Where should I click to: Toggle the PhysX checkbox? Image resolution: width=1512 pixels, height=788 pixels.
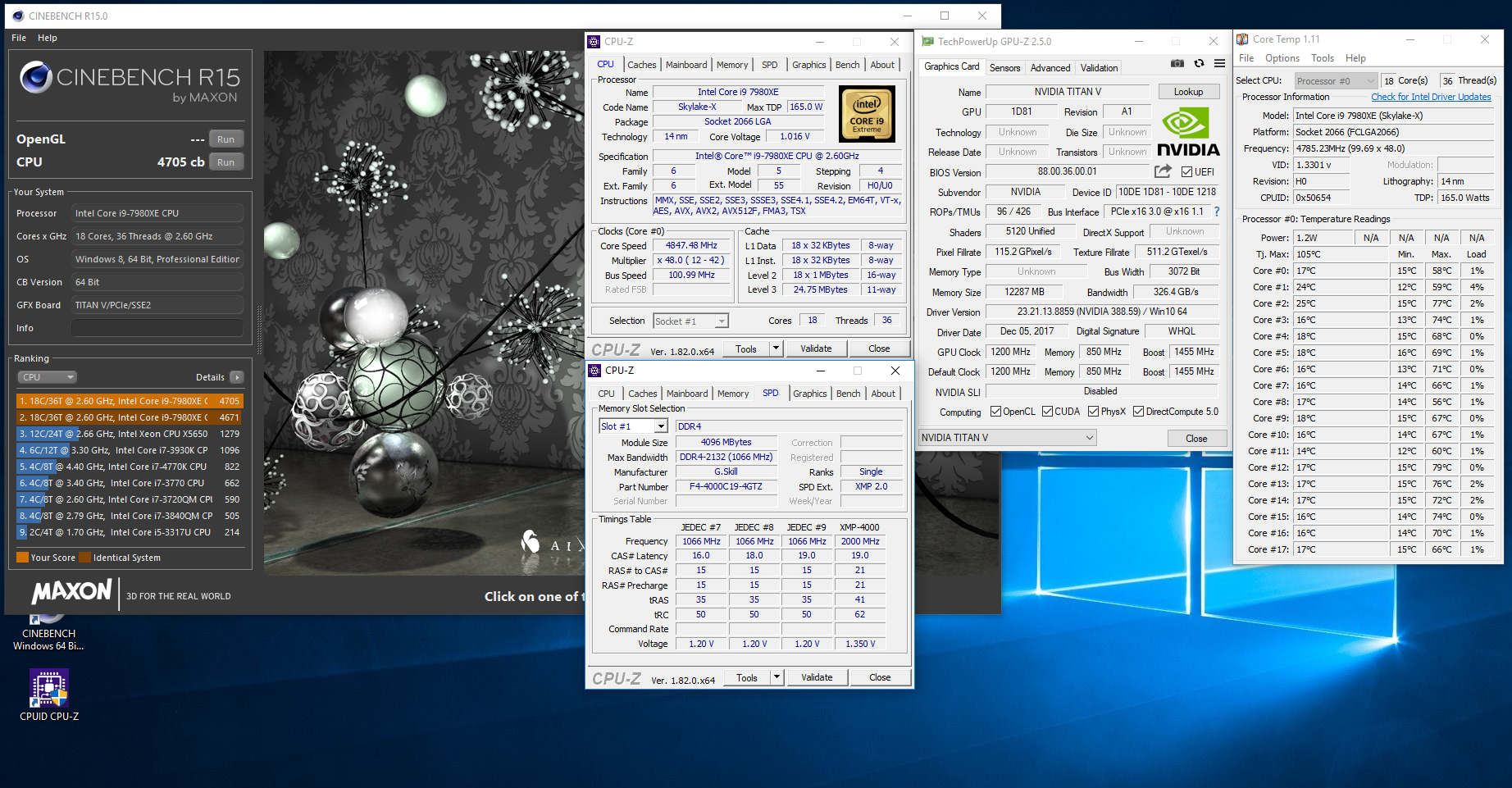point(1093,412)
